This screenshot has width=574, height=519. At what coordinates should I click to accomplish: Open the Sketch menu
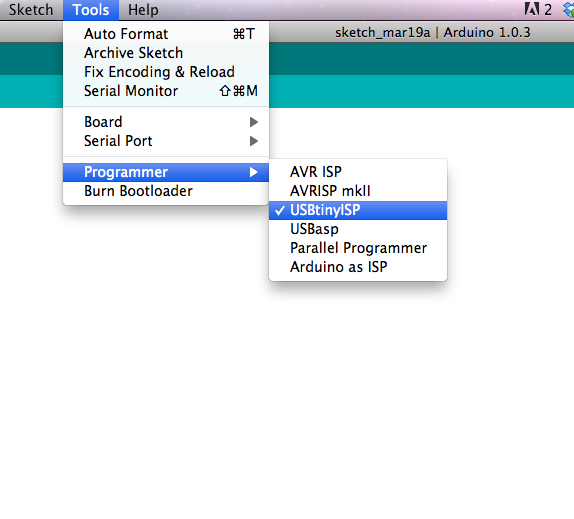(31, 10)
